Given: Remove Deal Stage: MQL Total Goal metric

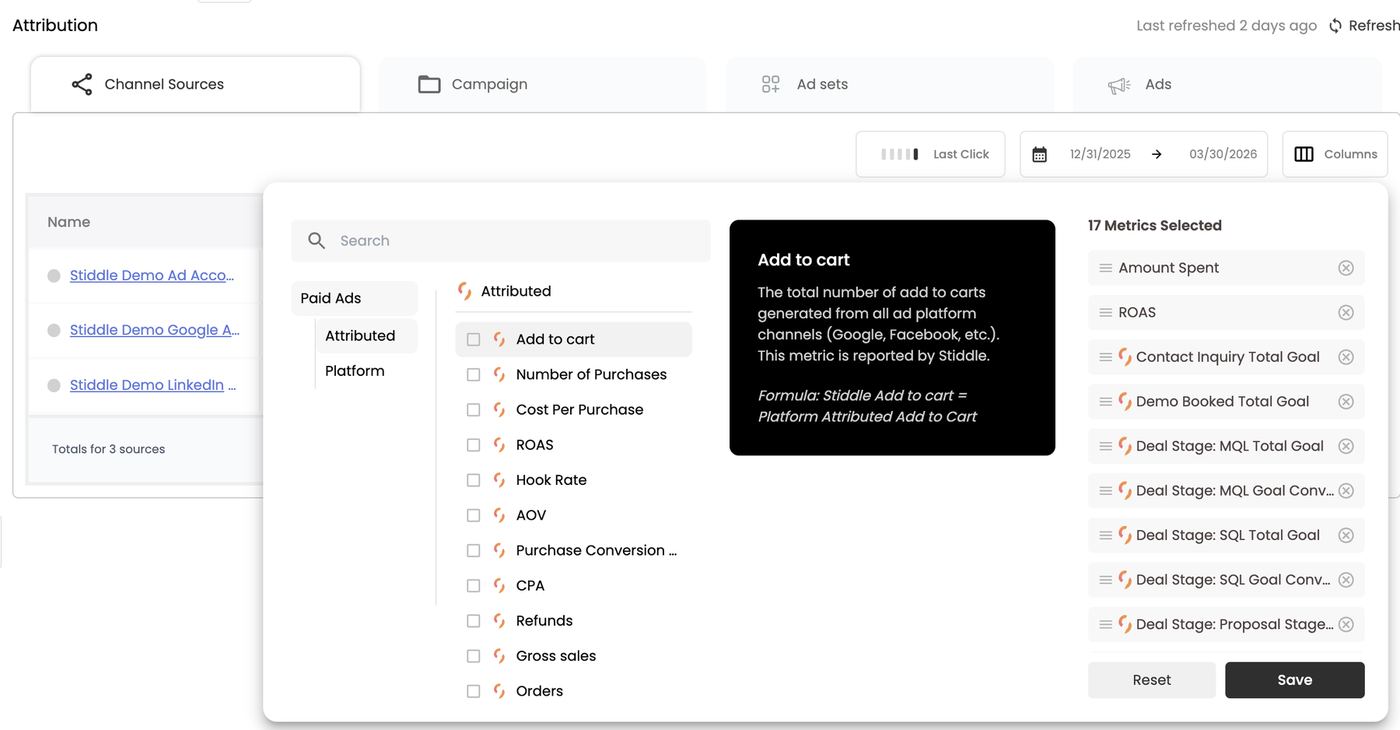Looking at the screenshot, I should coord(1346,446).
